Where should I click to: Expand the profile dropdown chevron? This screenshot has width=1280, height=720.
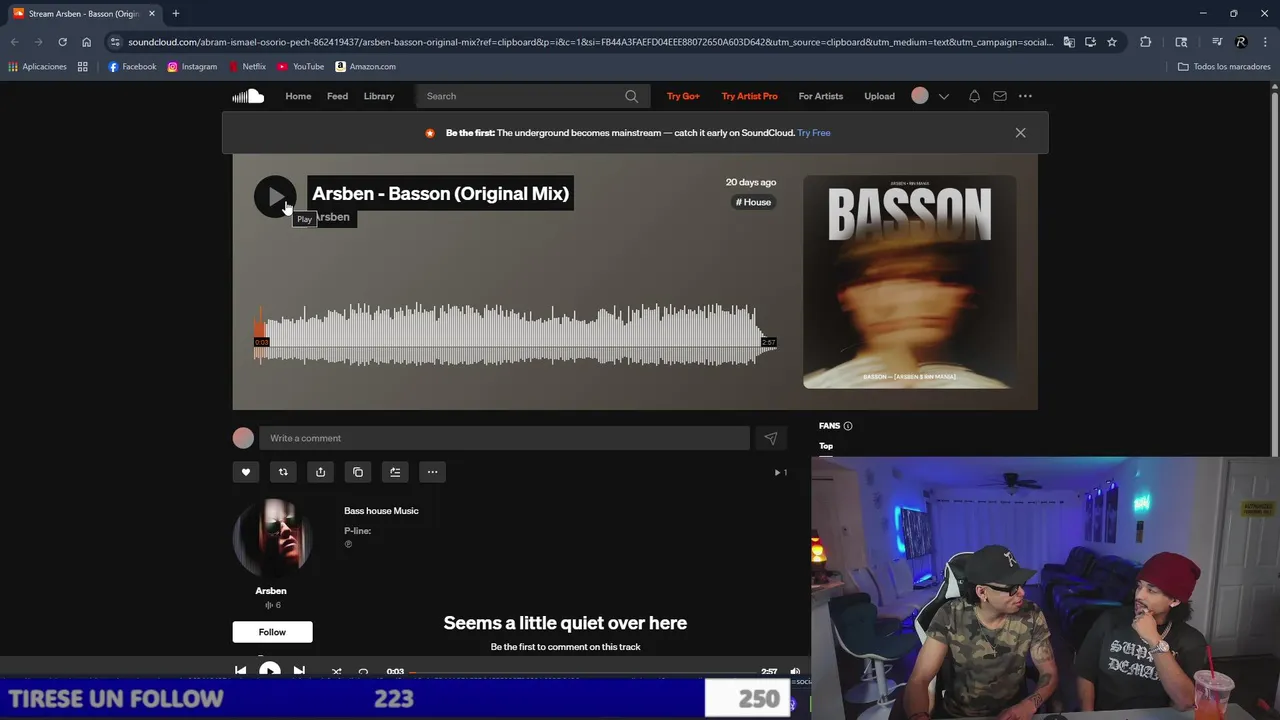click(x=943, y=96)
